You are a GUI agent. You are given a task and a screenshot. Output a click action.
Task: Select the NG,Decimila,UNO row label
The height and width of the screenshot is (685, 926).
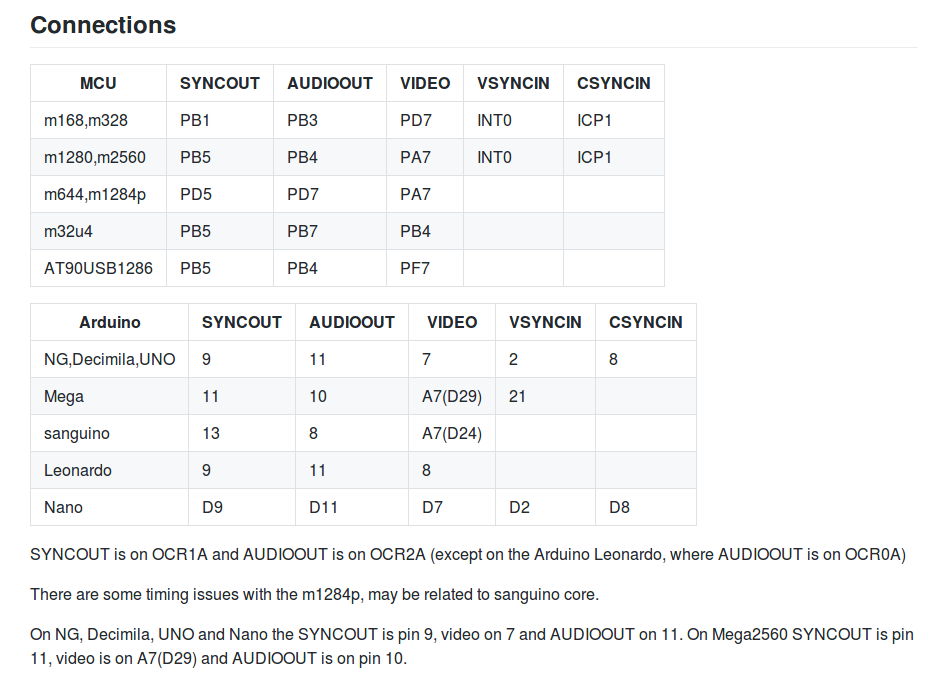[x=109, y=360]
